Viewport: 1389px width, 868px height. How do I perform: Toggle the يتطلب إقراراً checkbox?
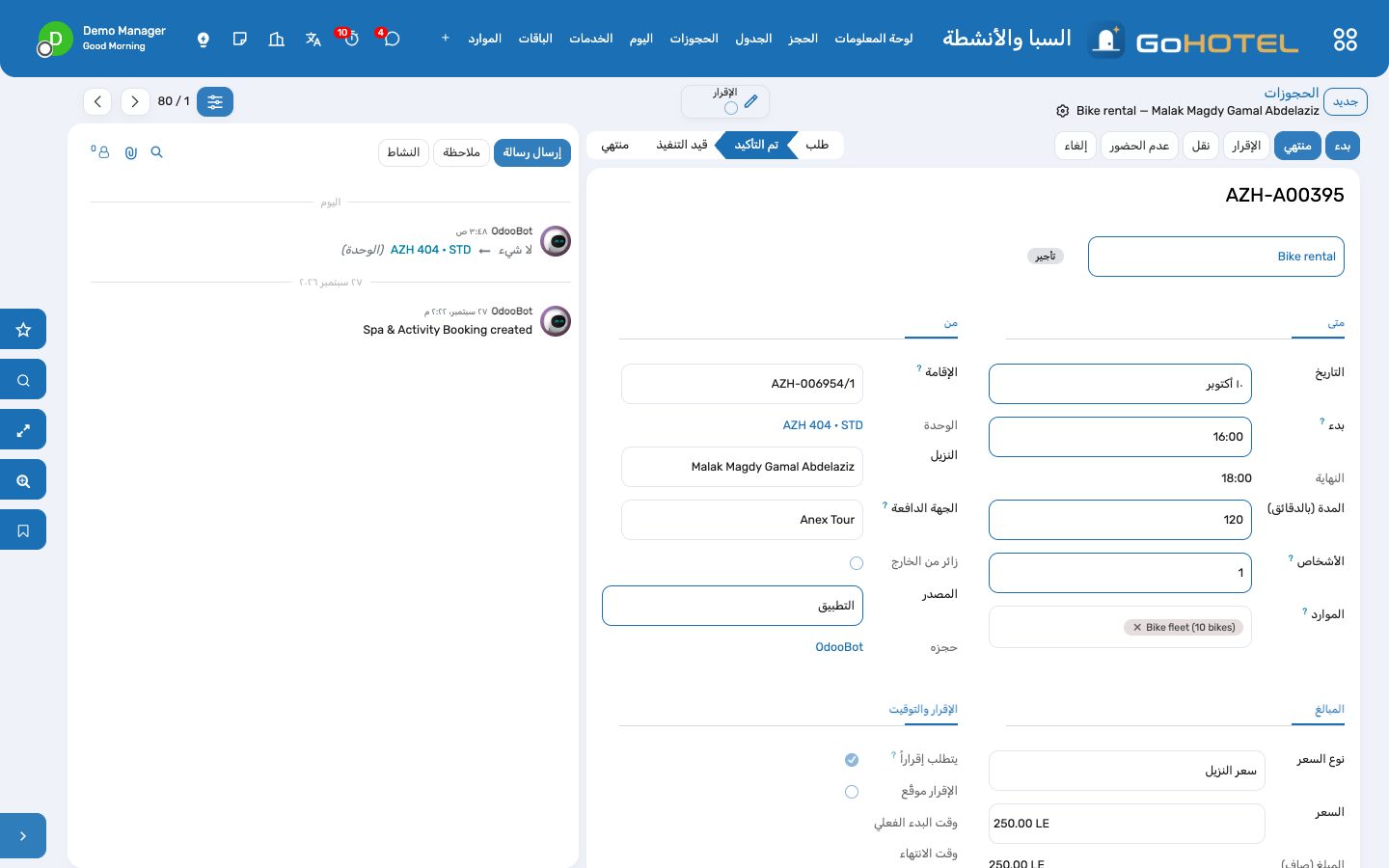coord(852,760)
